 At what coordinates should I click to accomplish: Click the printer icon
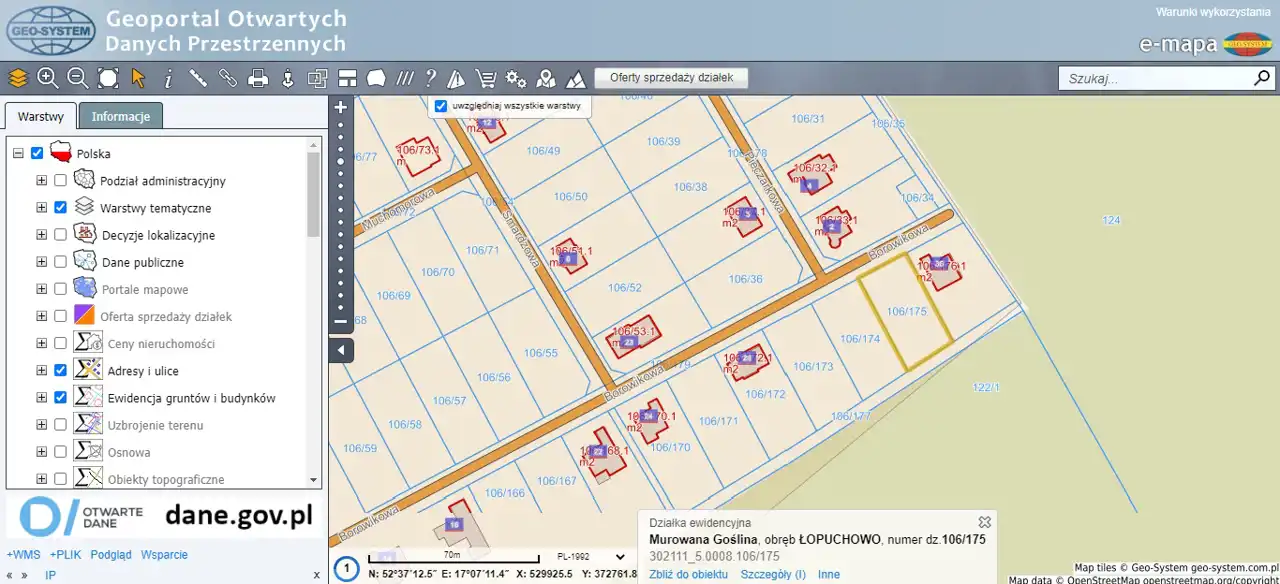(258, 78)
